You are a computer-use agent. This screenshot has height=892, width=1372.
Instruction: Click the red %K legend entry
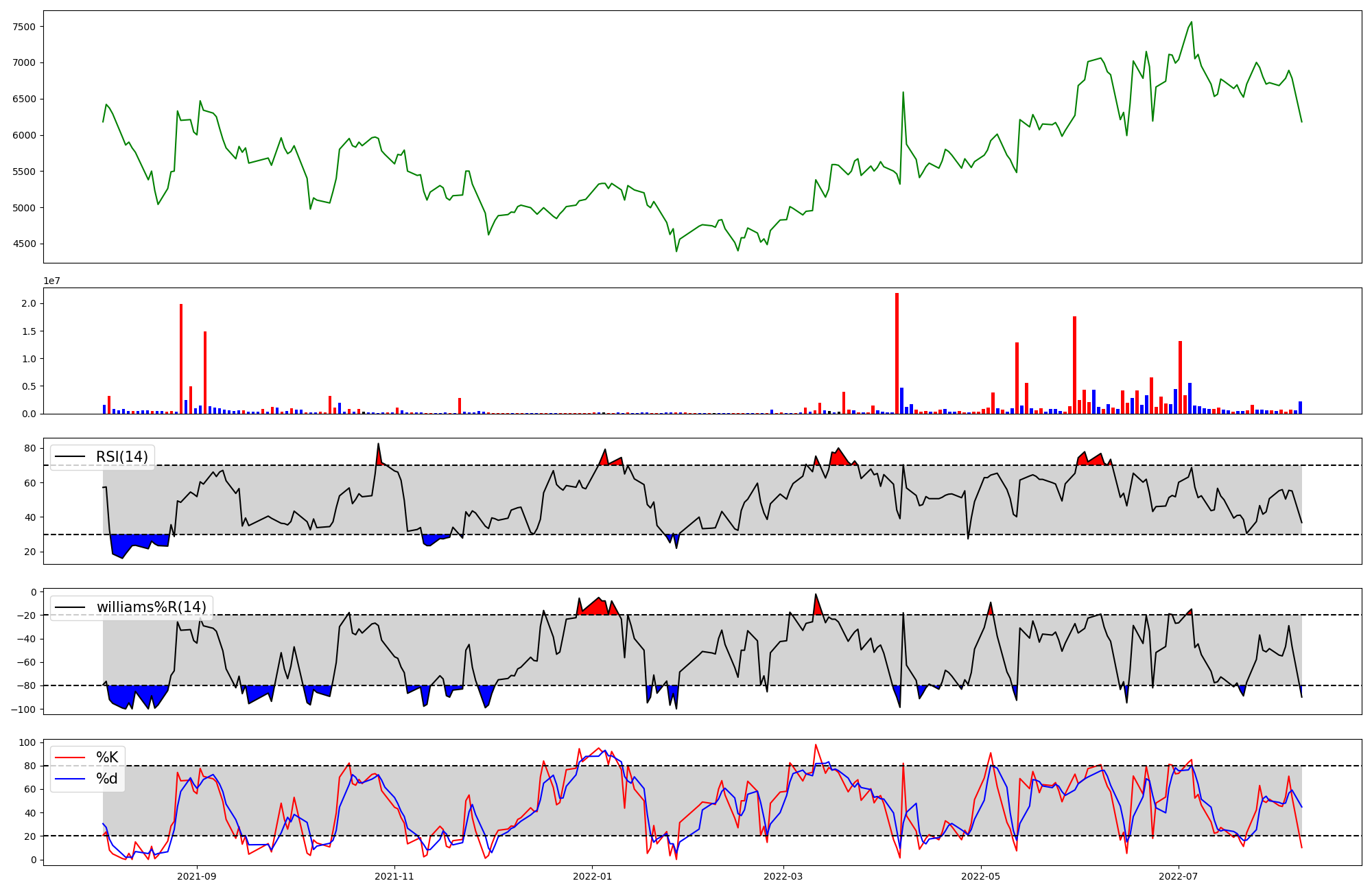tap(106, 758)
